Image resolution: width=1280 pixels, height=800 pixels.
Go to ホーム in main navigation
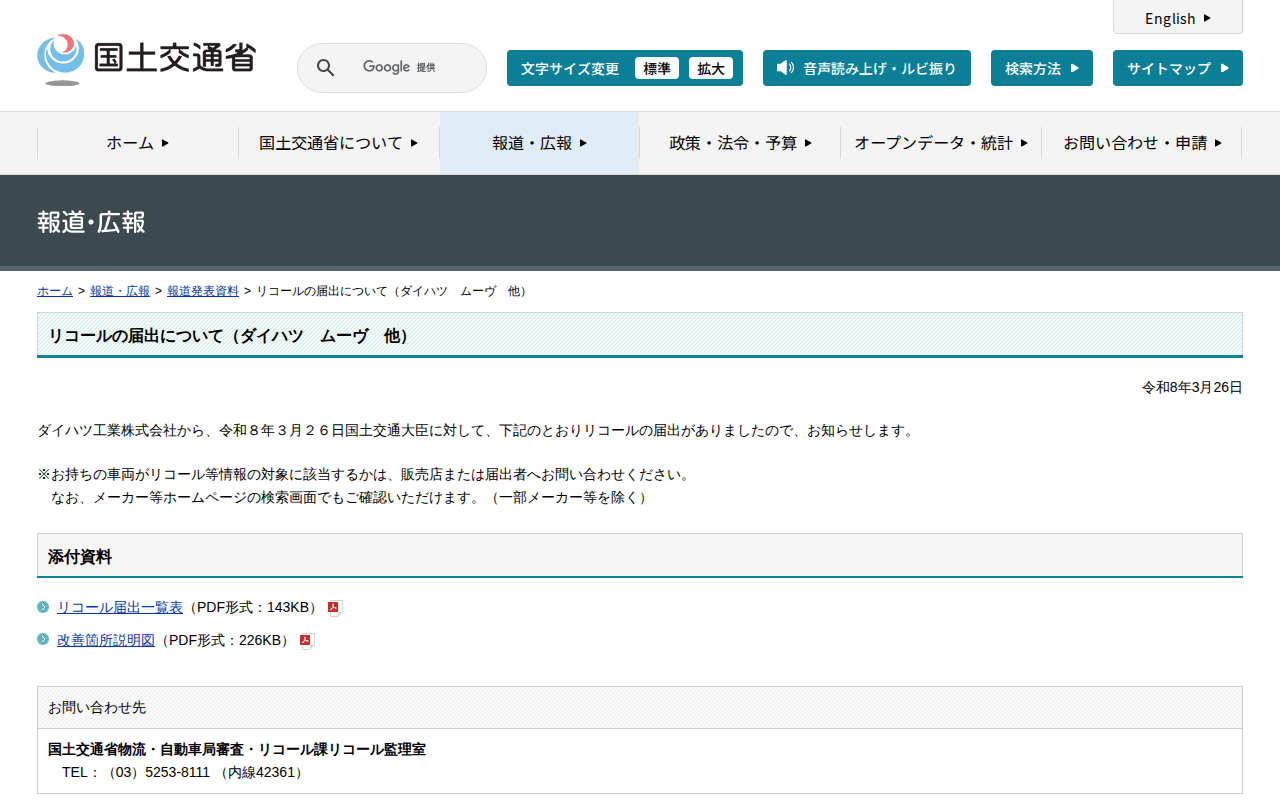(138, 143)
